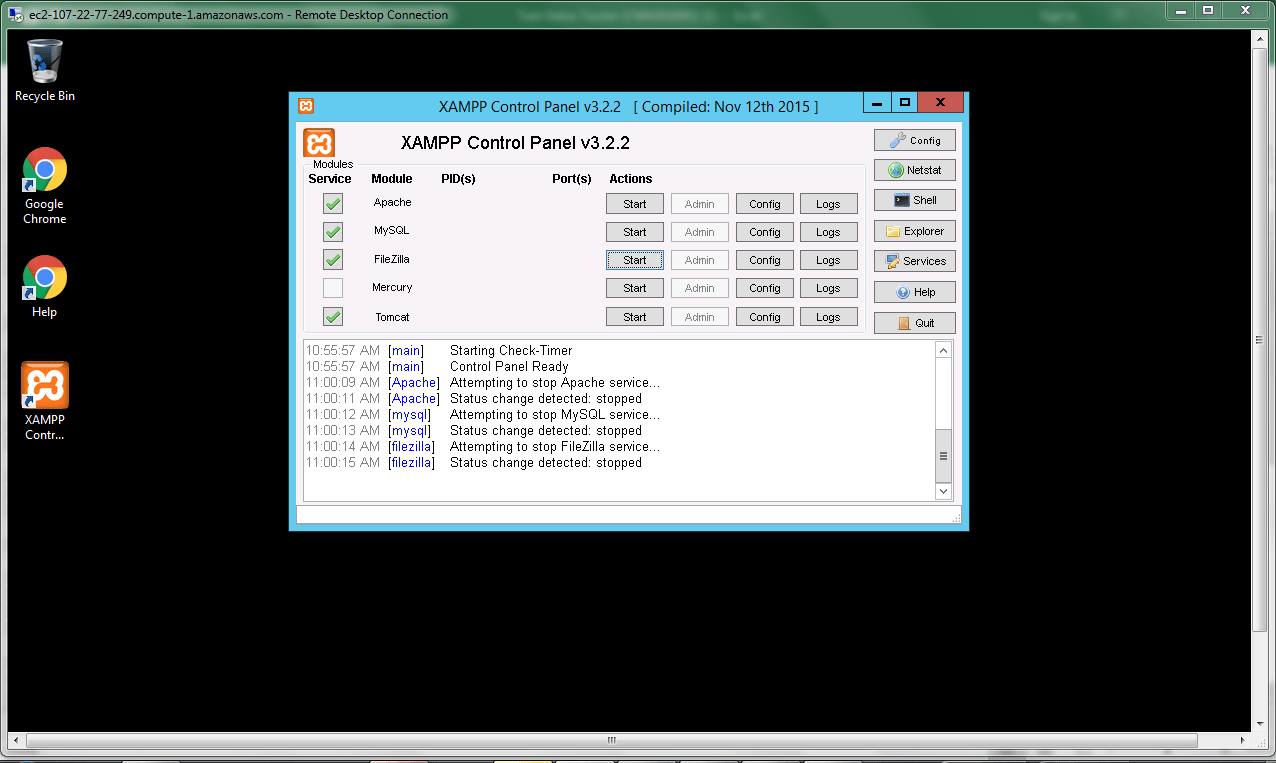This screenshot has height=763, width=1276.
Task: Click the XAMPP logo in the panel header
Action: coord(319,143)
